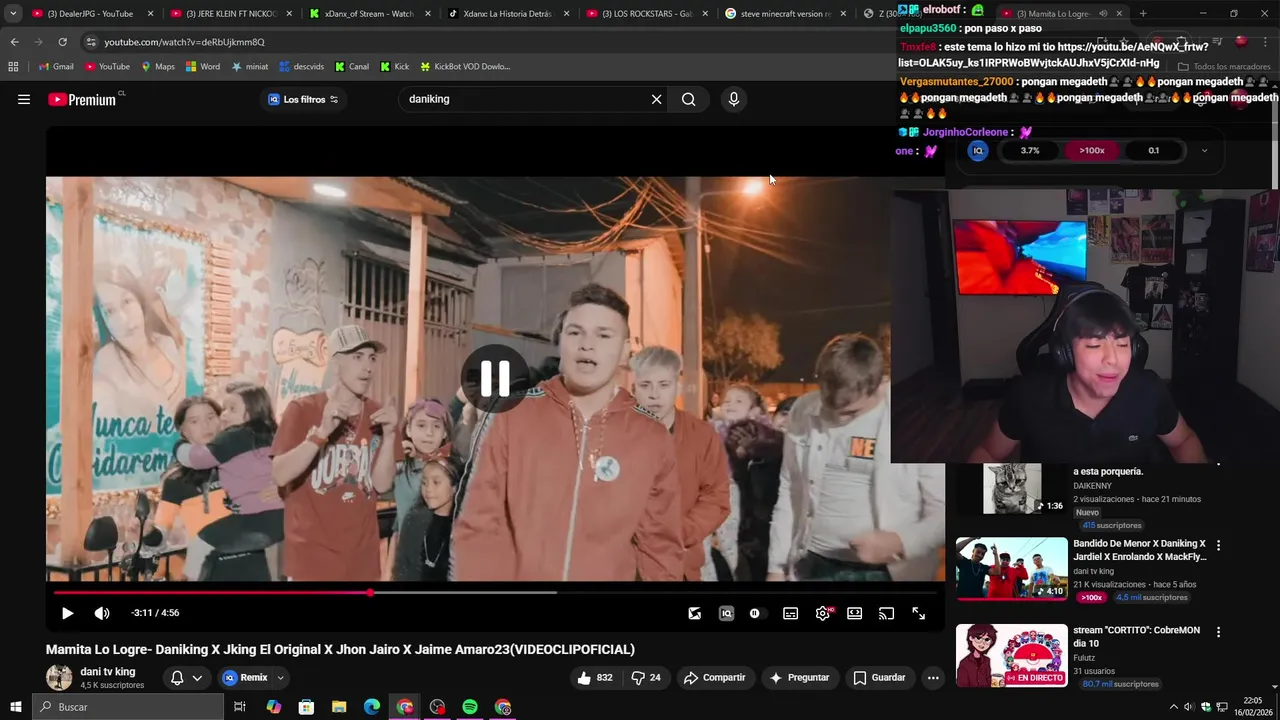Switch to the steve minecraft version tab

[783, 13]
